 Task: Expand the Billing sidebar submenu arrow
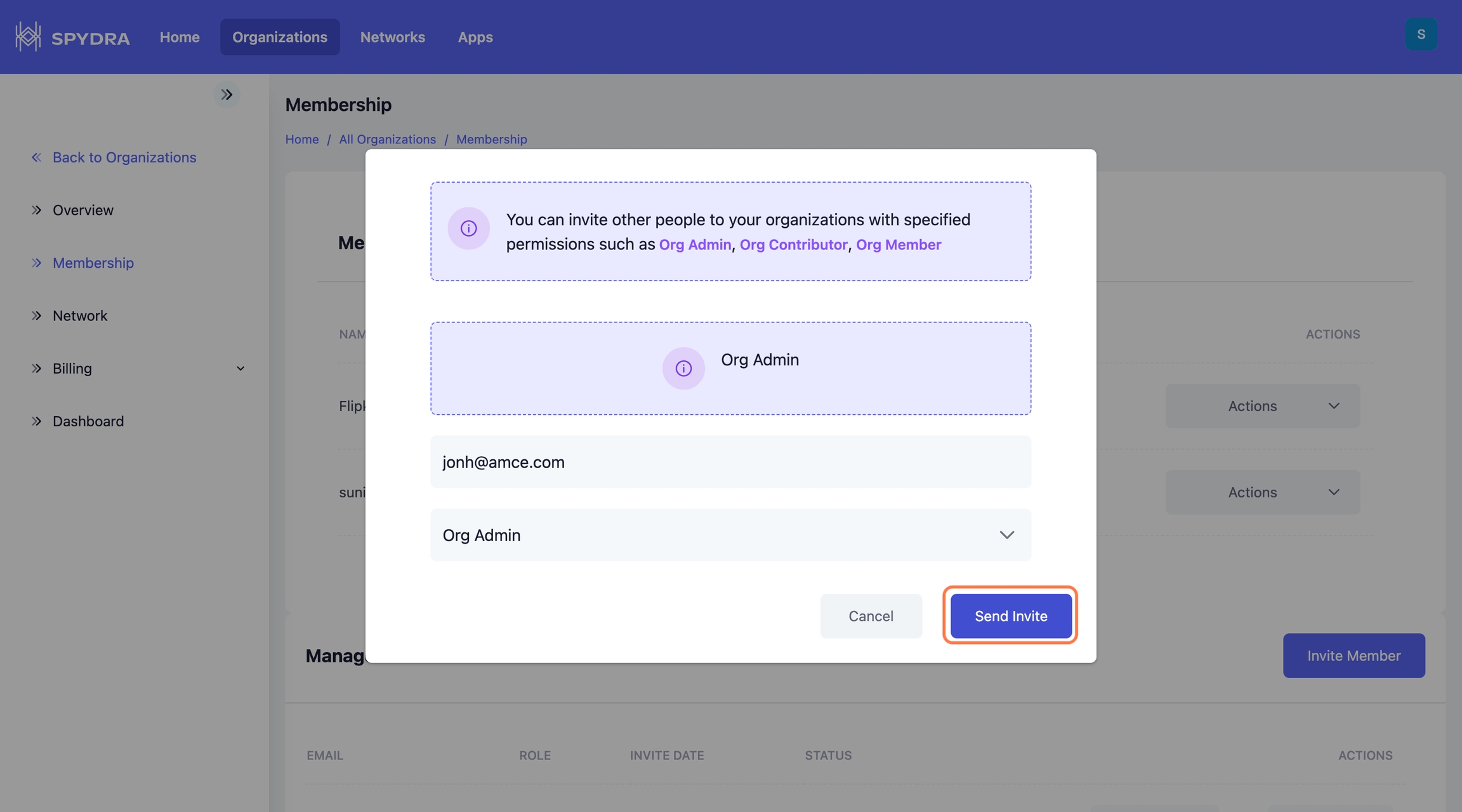coord(240,369)
